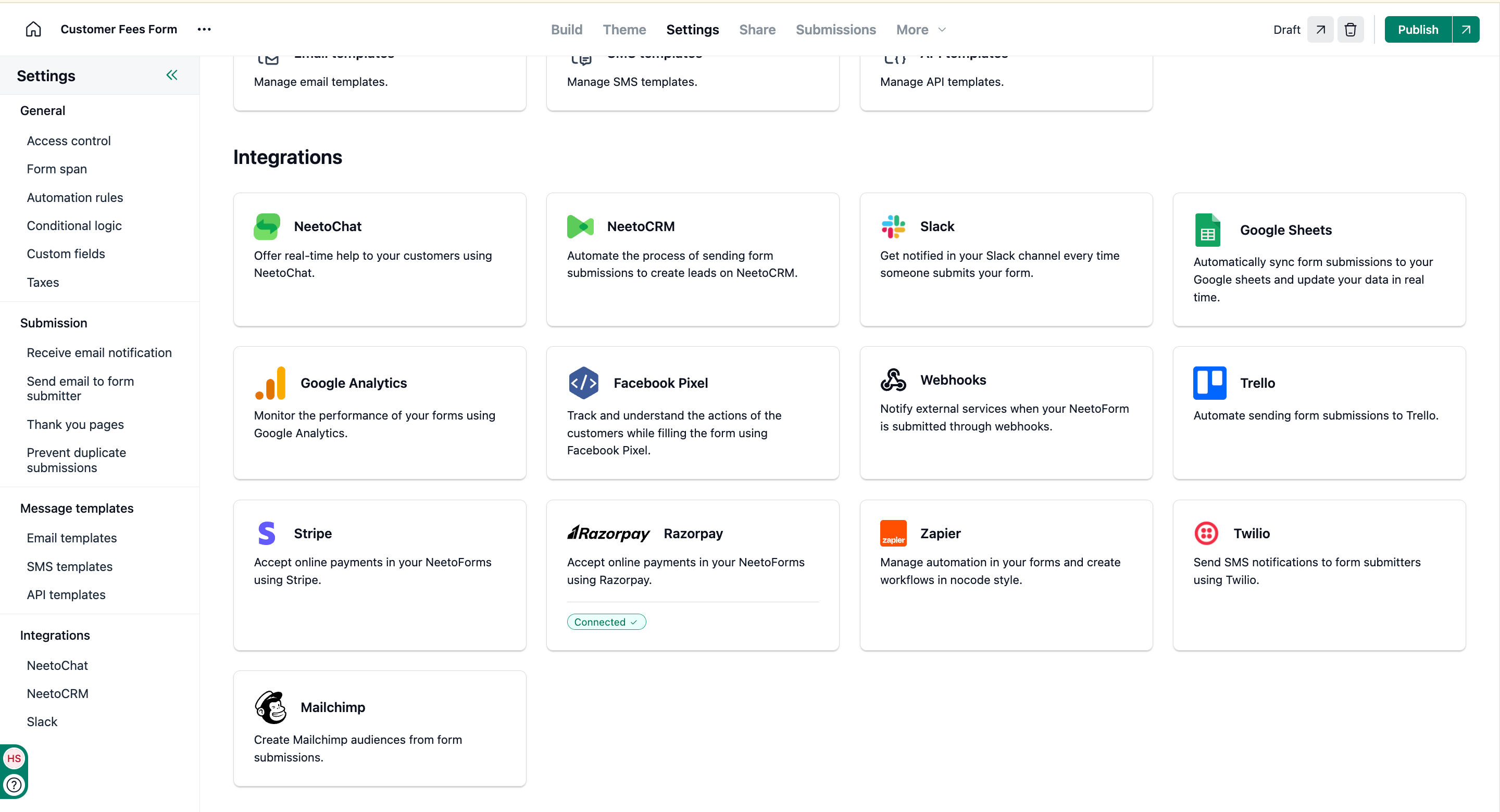Open Receive email notification setting
1500x812 pixels.
point(99,352)
